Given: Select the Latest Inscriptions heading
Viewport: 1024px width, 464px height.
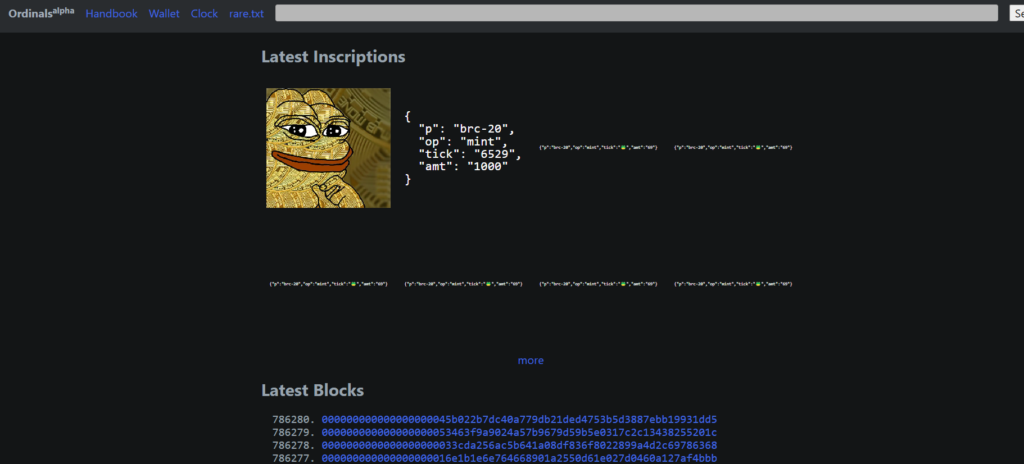Looking at the screenshot, I should (x=333, y=57).
